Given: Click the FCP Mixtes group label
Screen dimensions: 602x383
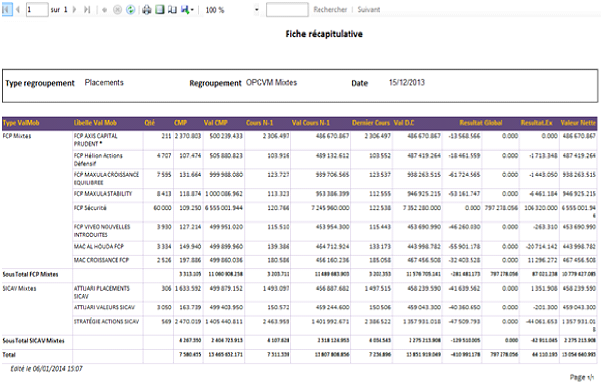Looking at the screenshot, I should coord(17,136).
